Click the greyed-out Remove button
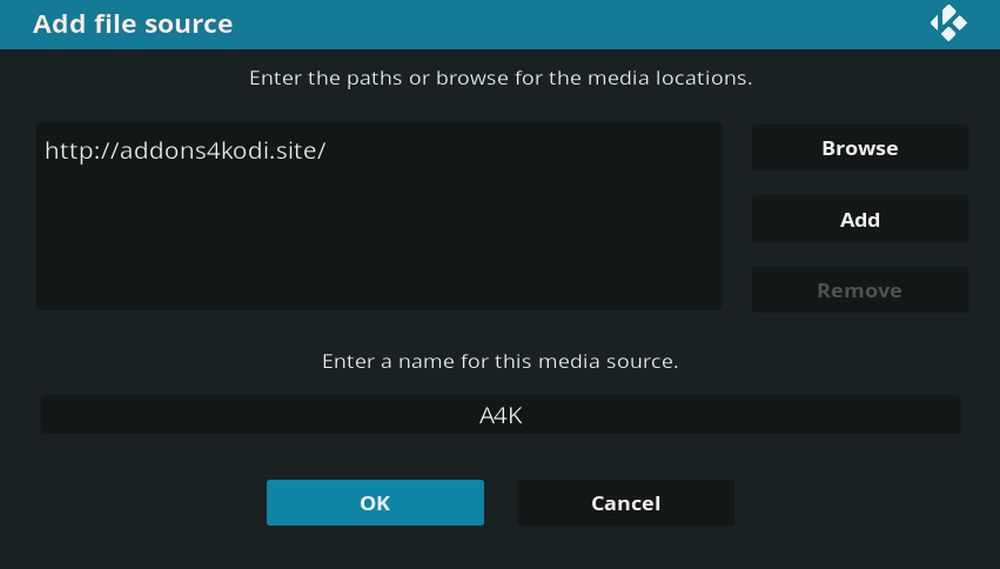Viewport: 1000px width, 569px height. [x=860, y=290]
